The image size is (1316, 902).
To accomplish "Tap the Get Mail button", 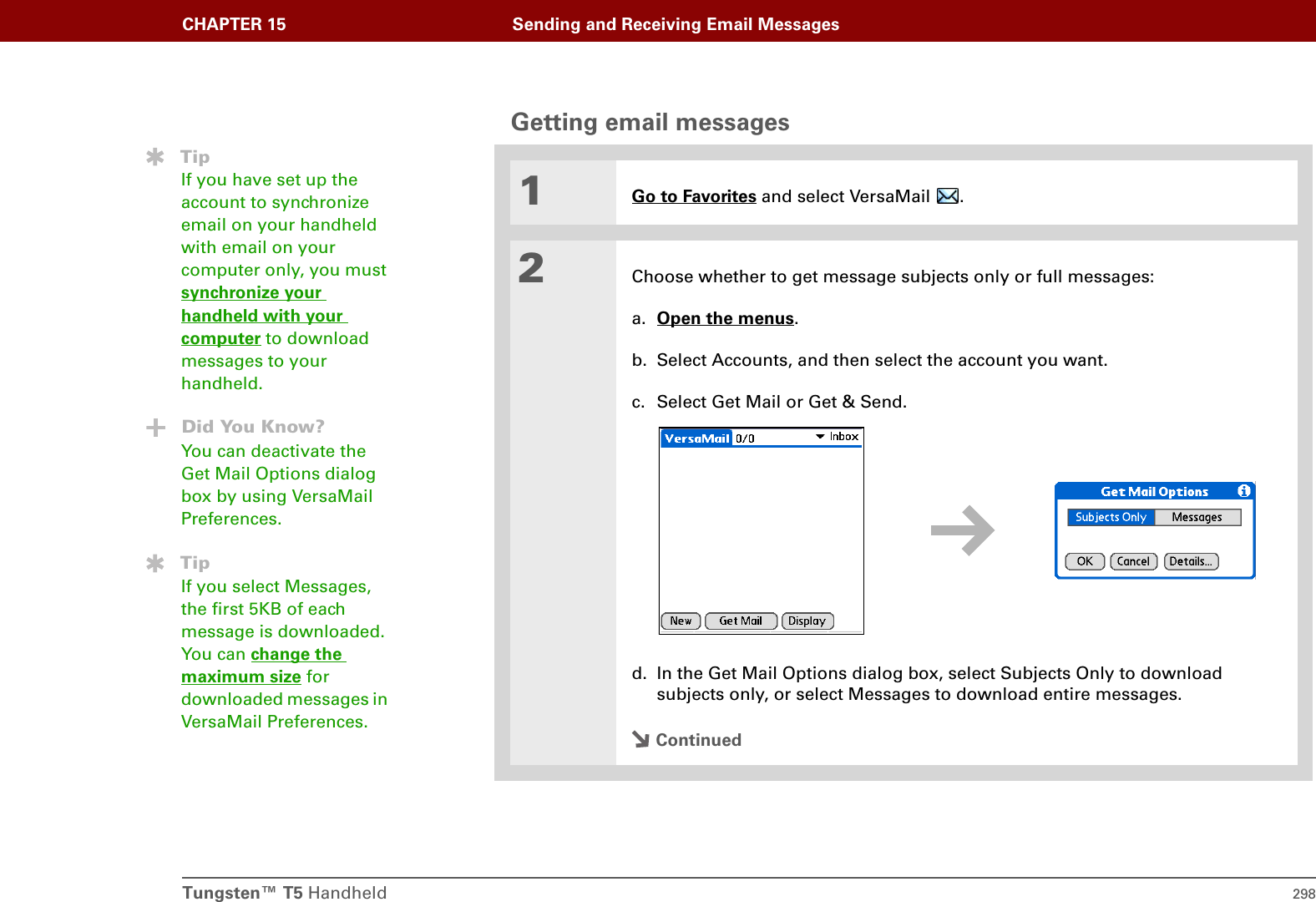I will (x=741, y=621).
